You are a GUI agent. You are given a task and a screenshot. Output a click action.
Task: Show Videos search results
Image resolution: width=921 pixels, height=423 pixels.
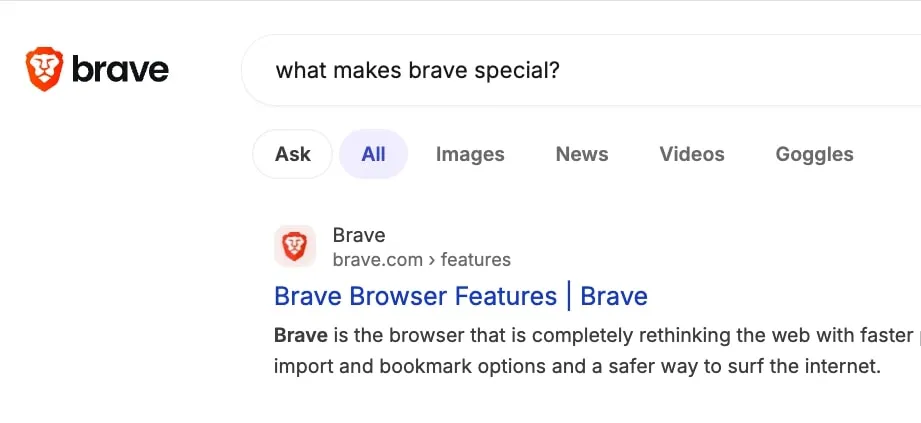(x=692, y=154)
